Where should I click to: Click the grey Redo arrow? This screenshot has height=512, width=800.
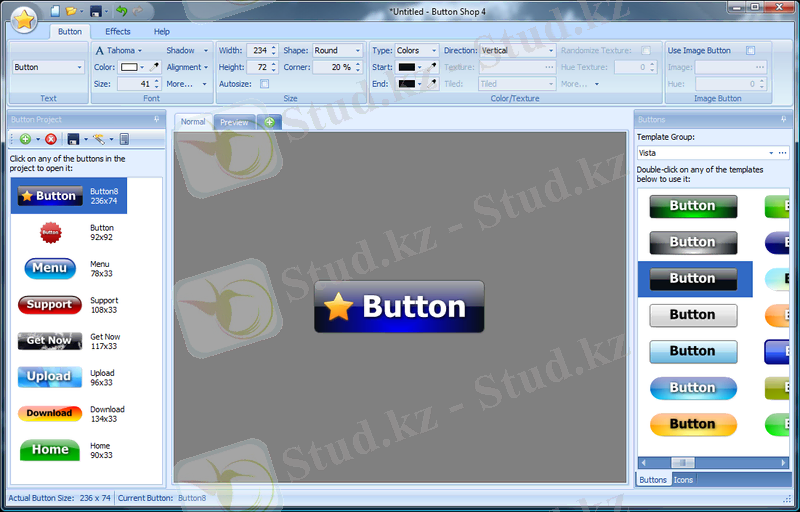137,11
